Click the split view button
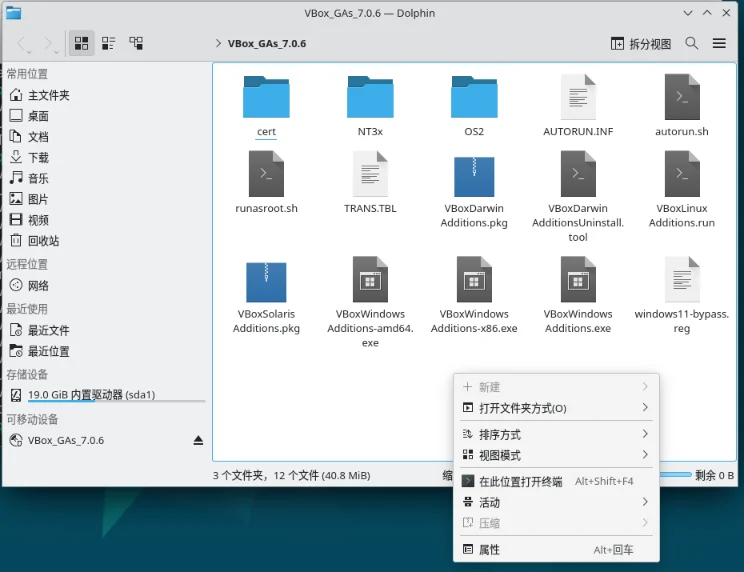Viewport: 744px width, 572px height. 641,44
